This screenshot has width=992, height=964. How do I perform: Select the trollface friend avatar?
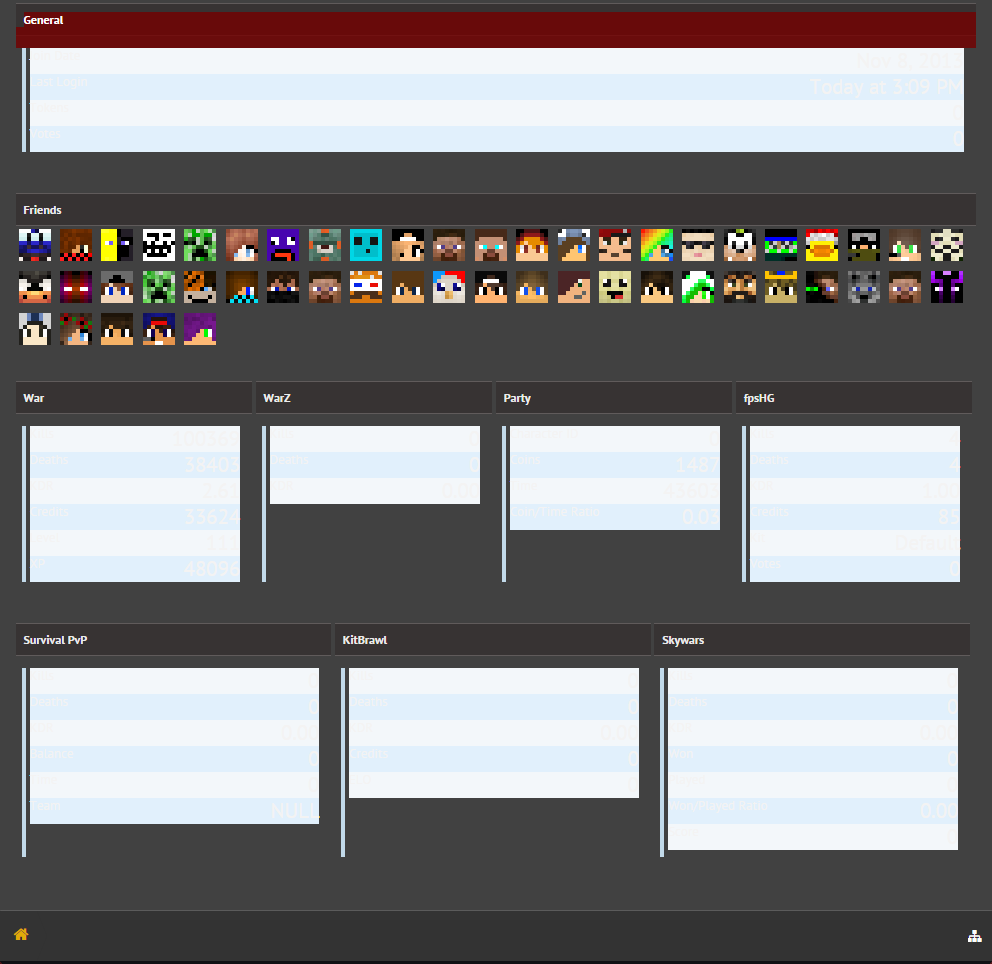tap(158, 244)
